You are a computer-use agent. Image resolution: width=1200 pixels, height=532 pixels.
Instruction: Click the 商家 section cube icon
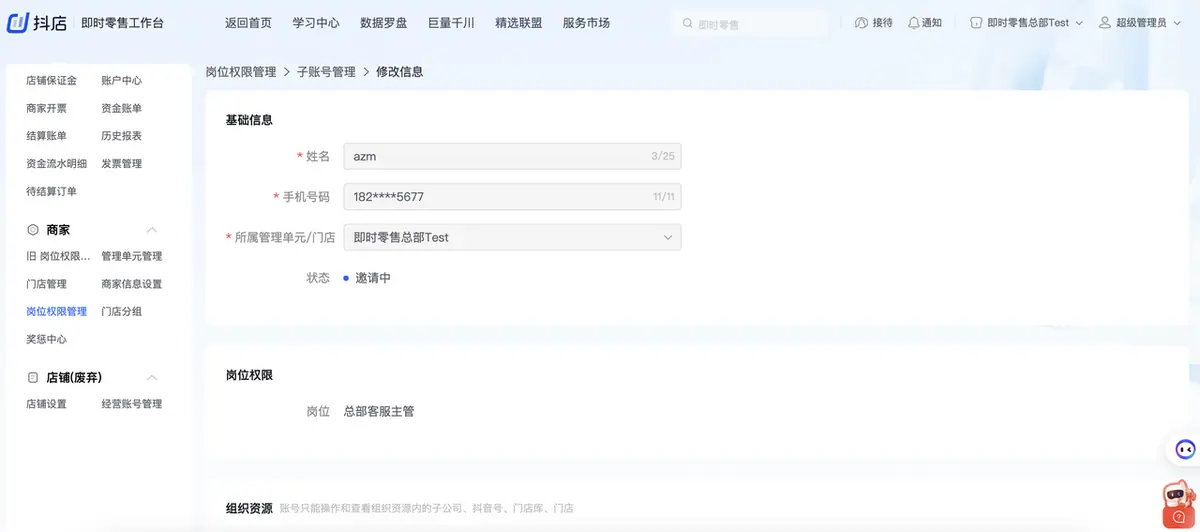point(33,230)
